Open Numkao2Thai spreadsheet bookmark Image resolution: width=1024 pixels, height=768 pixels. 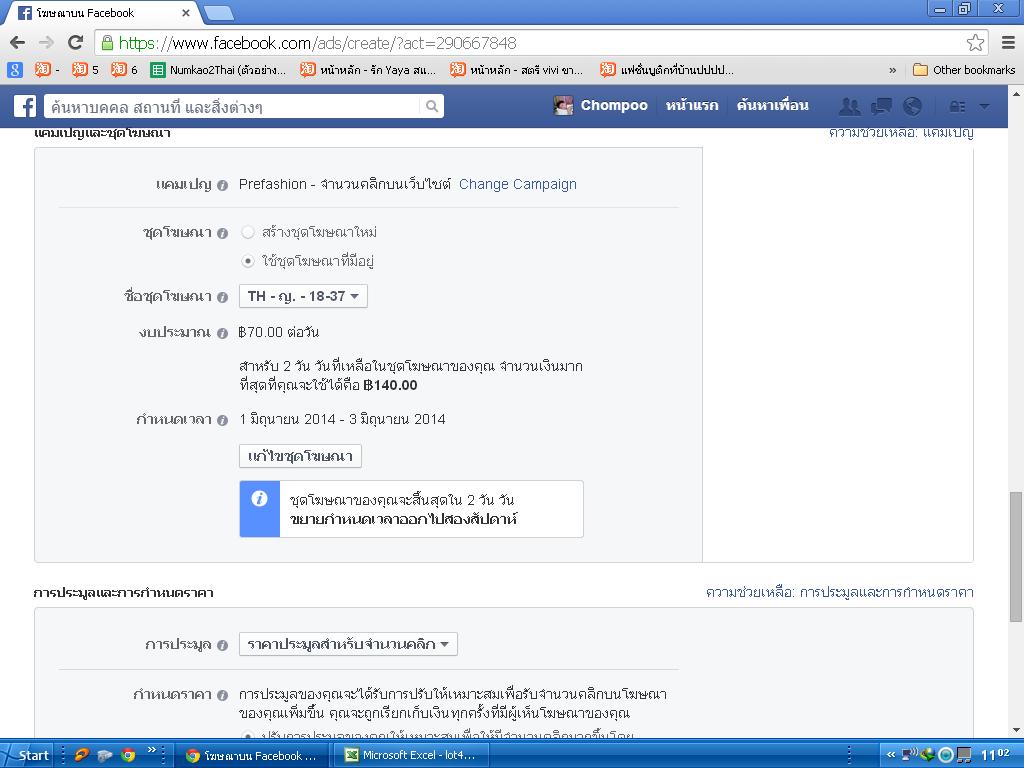218,70
